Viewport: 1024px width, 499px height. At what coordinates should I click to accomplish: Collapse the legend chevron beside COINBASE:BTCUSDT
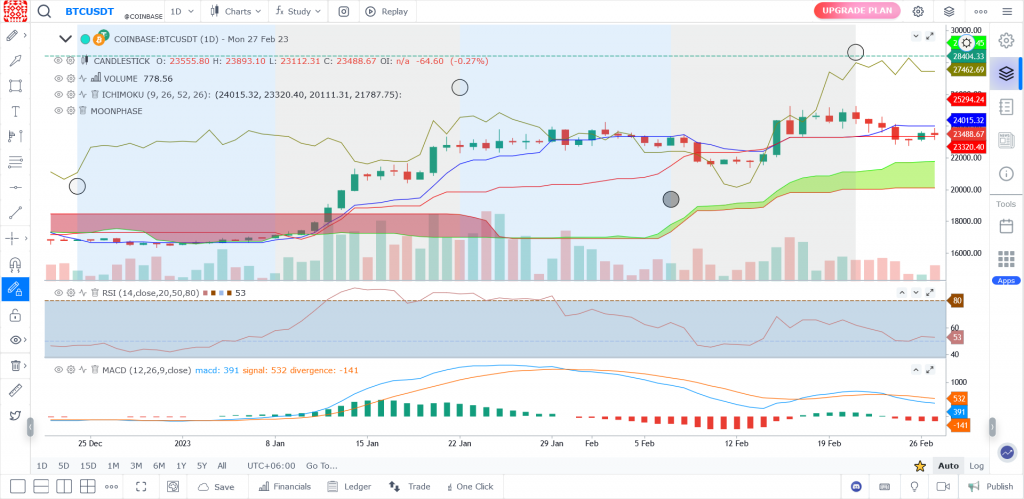(65, 39)
